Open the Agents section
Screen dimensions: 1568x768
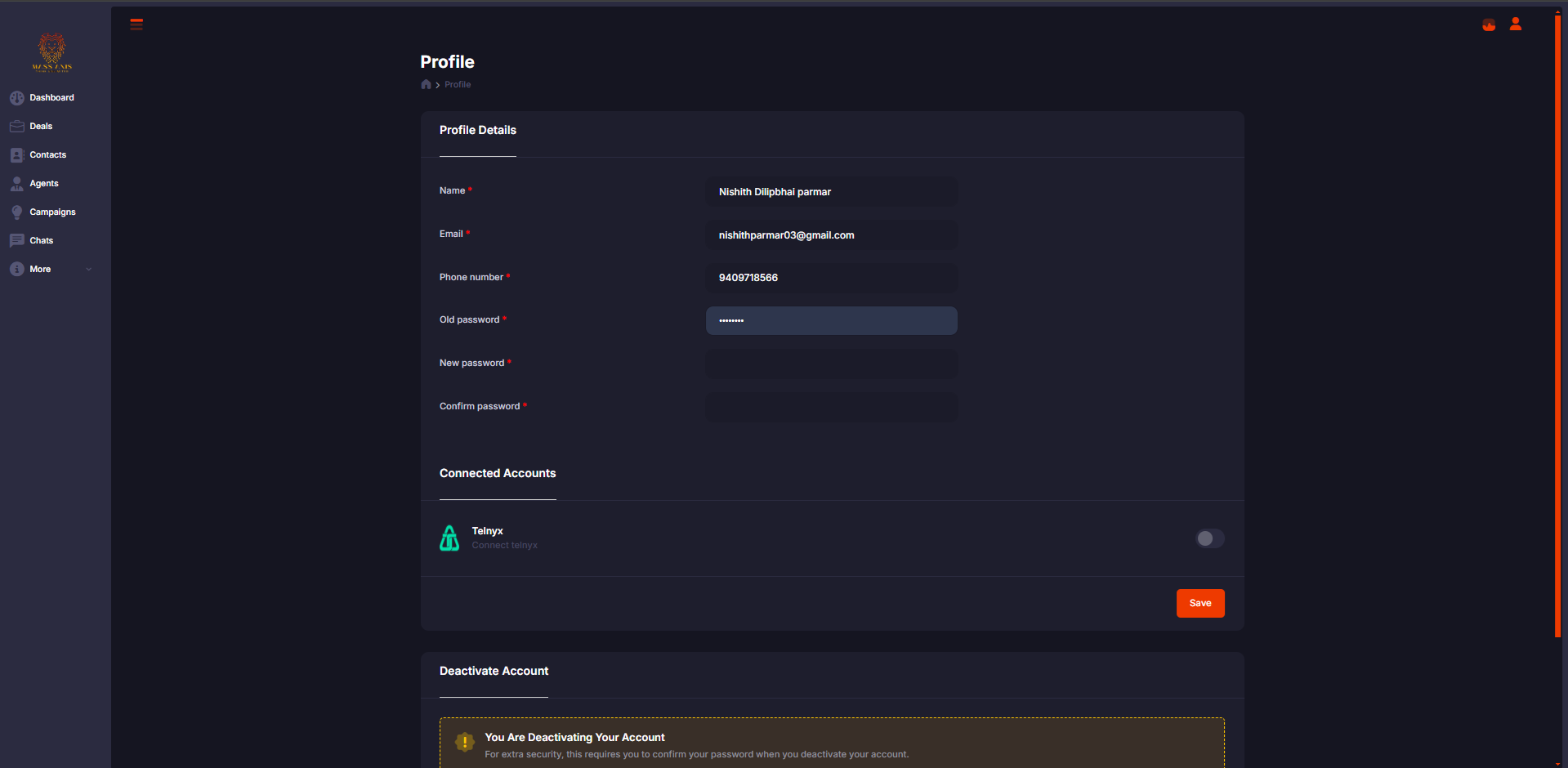click(x=44, y=184)
